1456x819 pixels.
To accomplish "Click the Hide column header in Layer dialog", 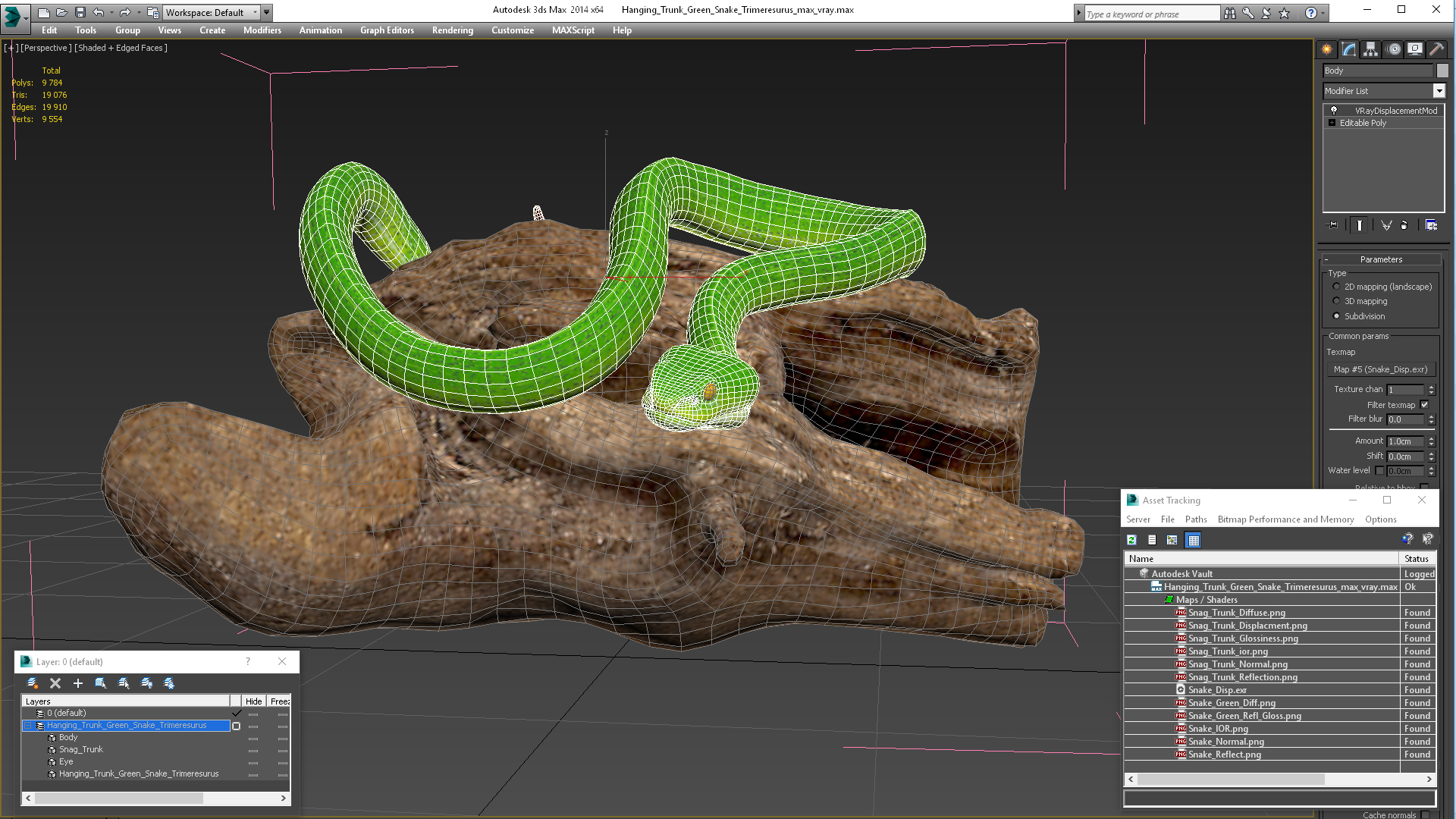I will click(x=253, y=701).
